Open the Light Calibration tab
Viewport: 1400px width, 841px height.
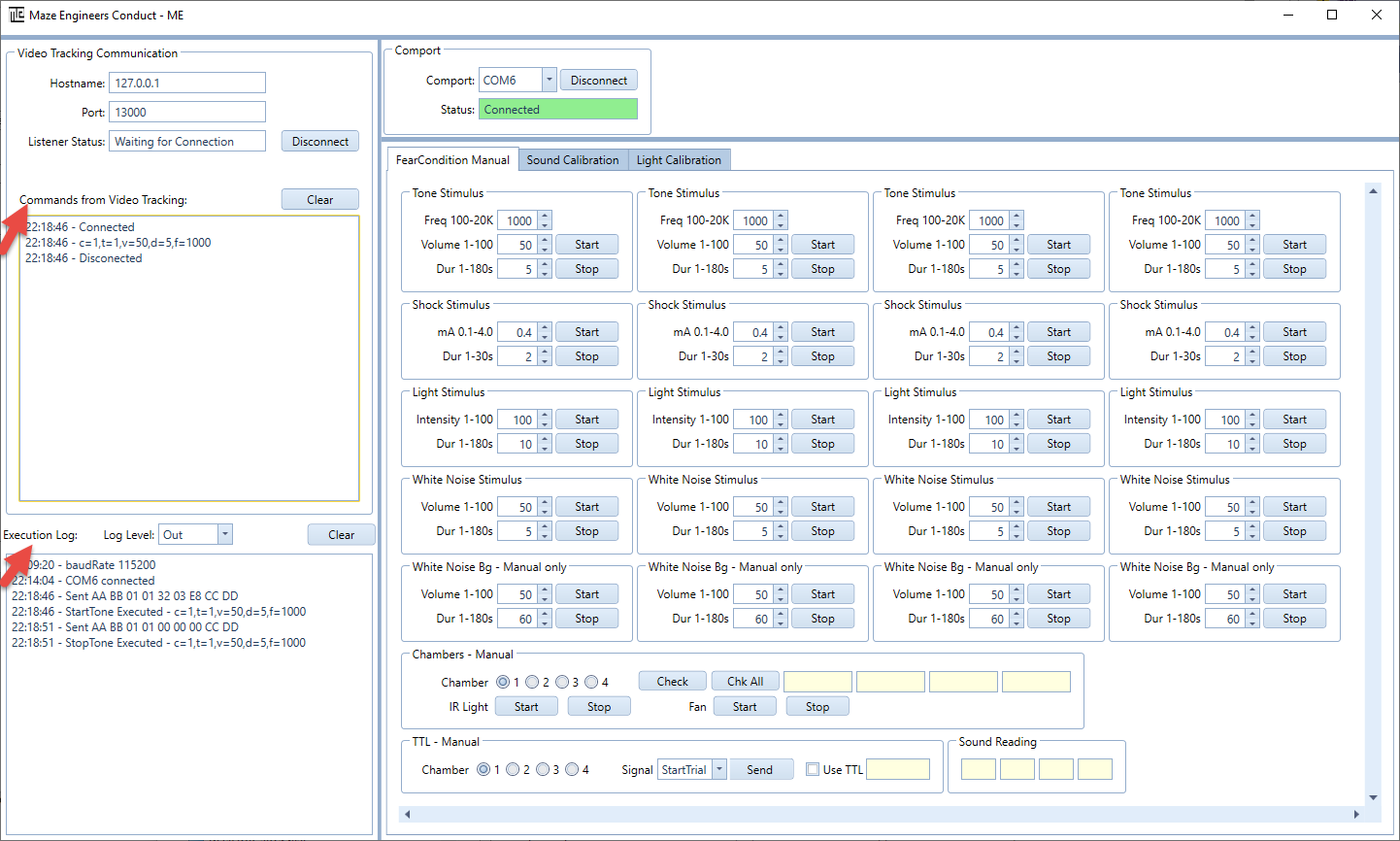pyautogui.click(x=679, y=160)
